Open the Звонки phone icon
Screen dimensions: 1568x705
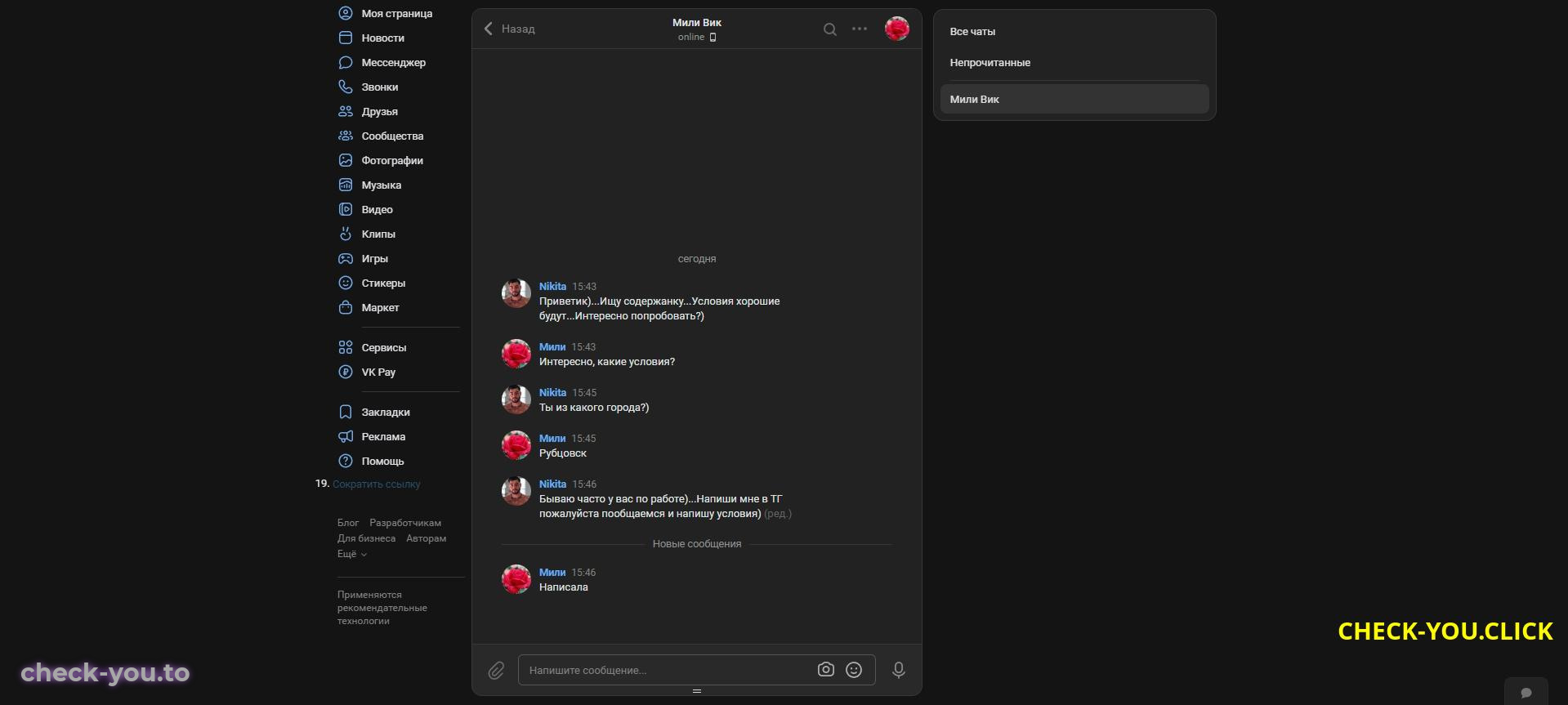click(346, 87)
